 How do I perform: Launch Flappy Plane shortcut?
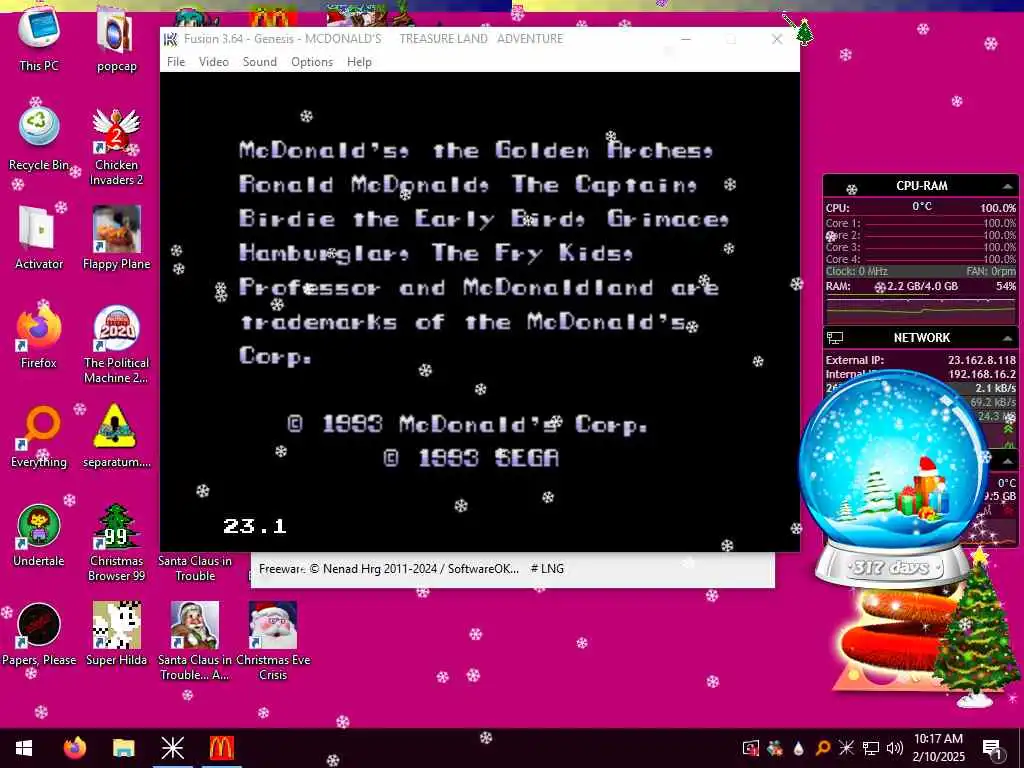click(116, 238)
